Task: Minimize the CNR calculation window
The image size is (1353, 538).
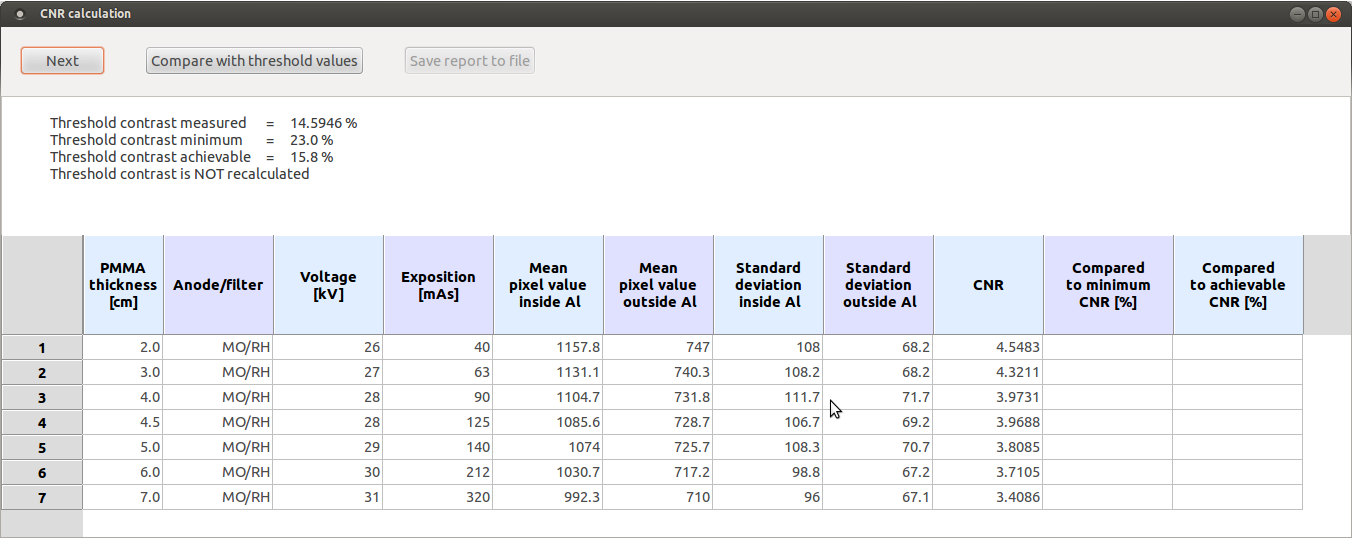Action: [1297, 14]
